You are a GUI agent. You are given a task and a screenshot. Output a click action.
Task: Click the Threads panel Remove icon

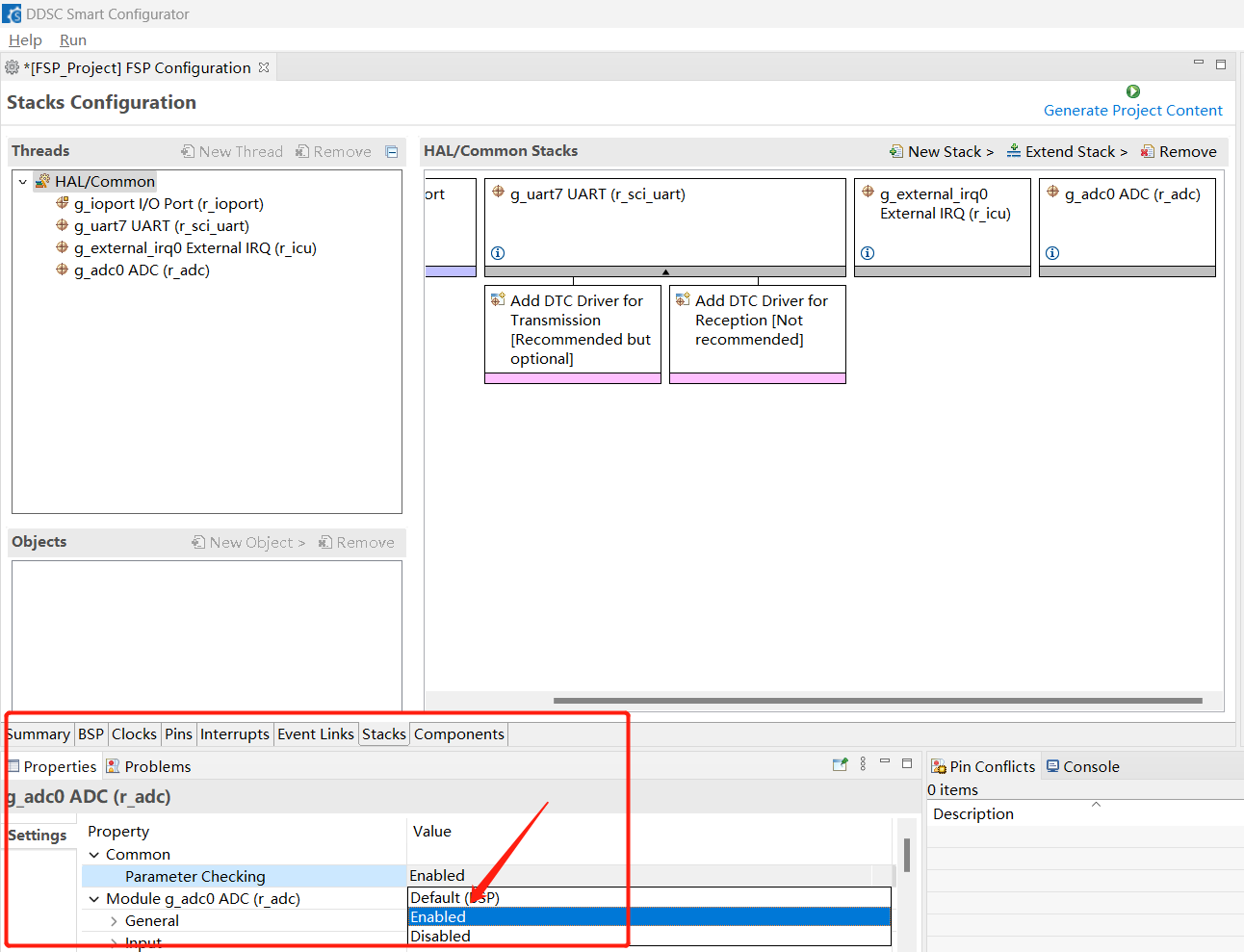[302, 151]
